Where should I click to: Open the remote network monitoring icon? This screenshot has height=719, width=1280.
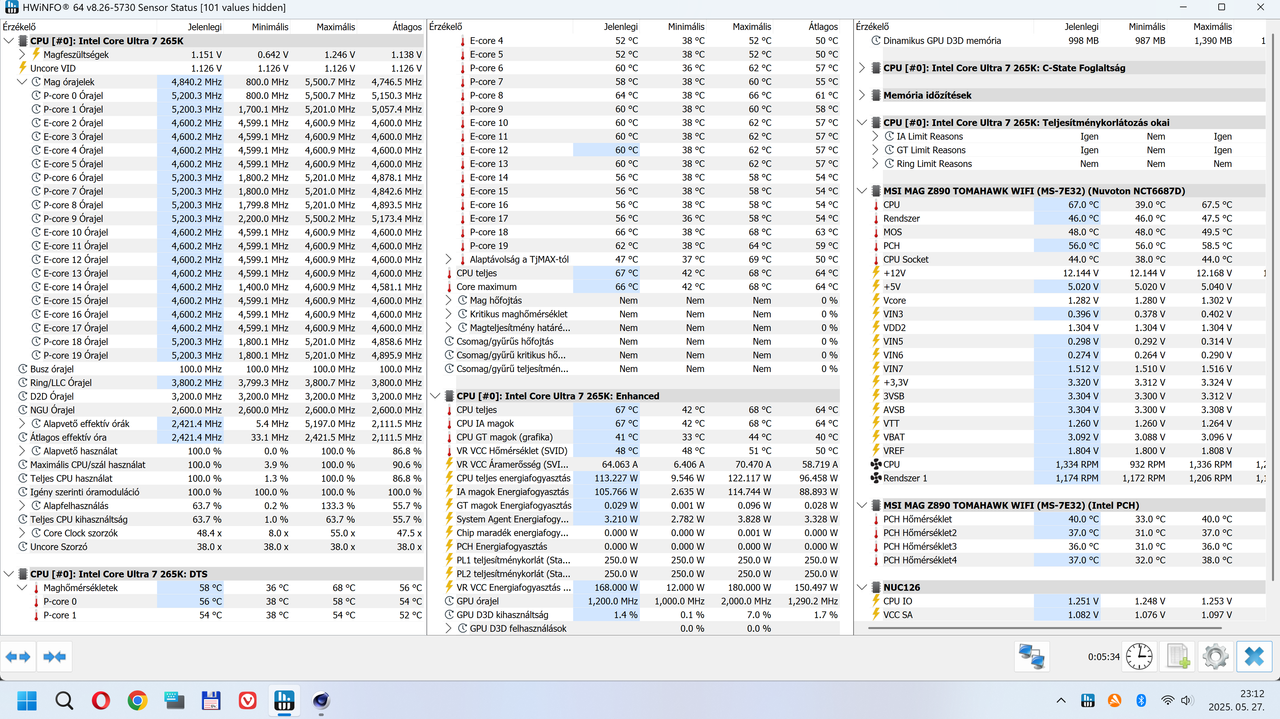(1031, 657)
